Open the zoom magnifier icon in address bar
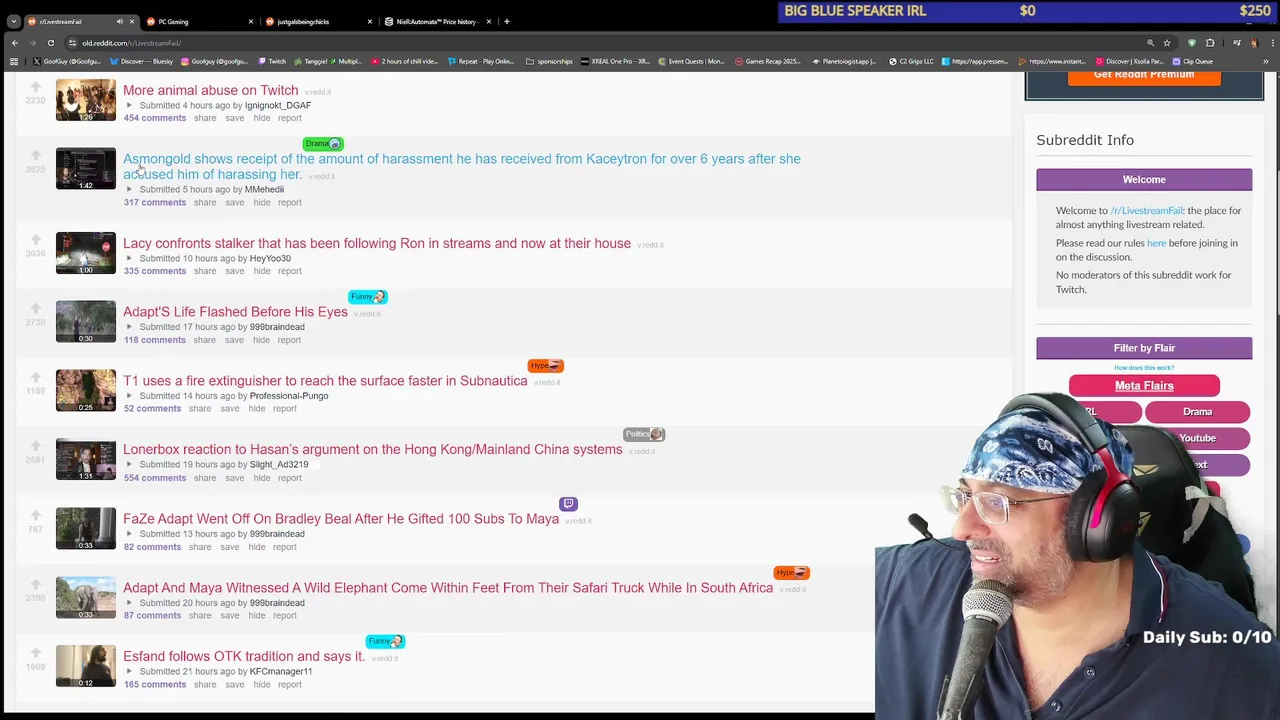 click(x=1150, y=43)
